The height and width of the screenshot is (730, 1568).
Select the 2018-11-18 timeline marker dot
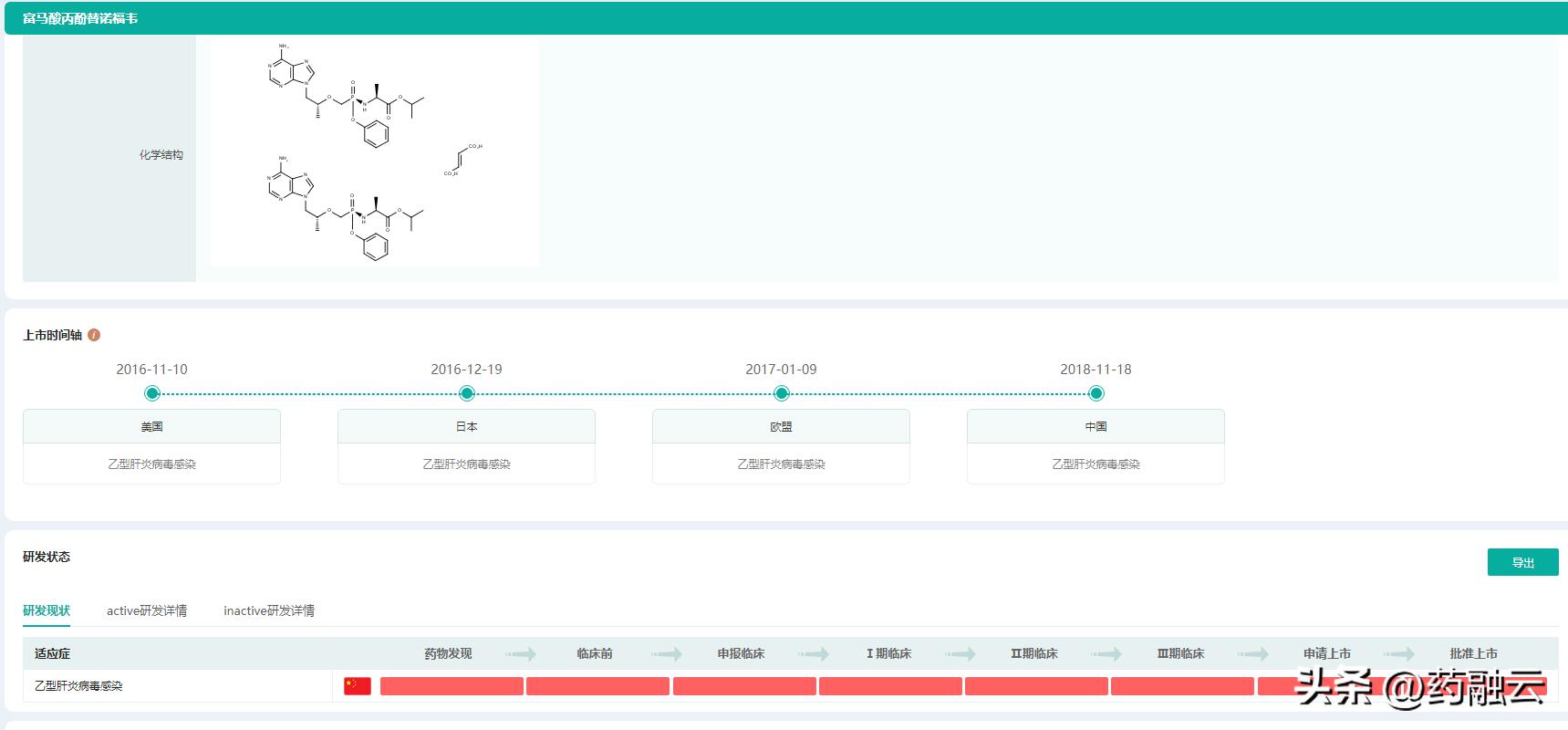coord(1096,393)
